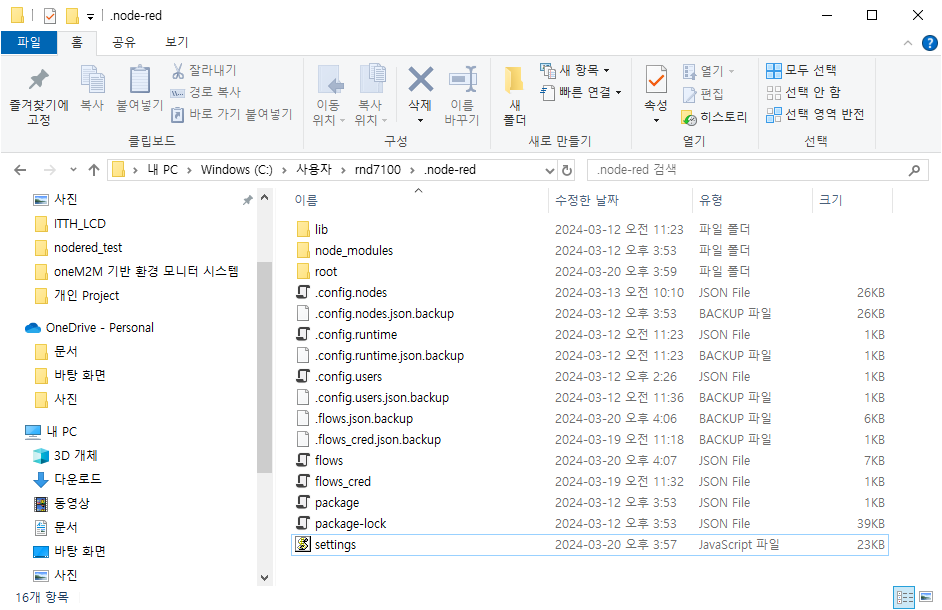Open nodered_test in navigation pane

[88, 248]
